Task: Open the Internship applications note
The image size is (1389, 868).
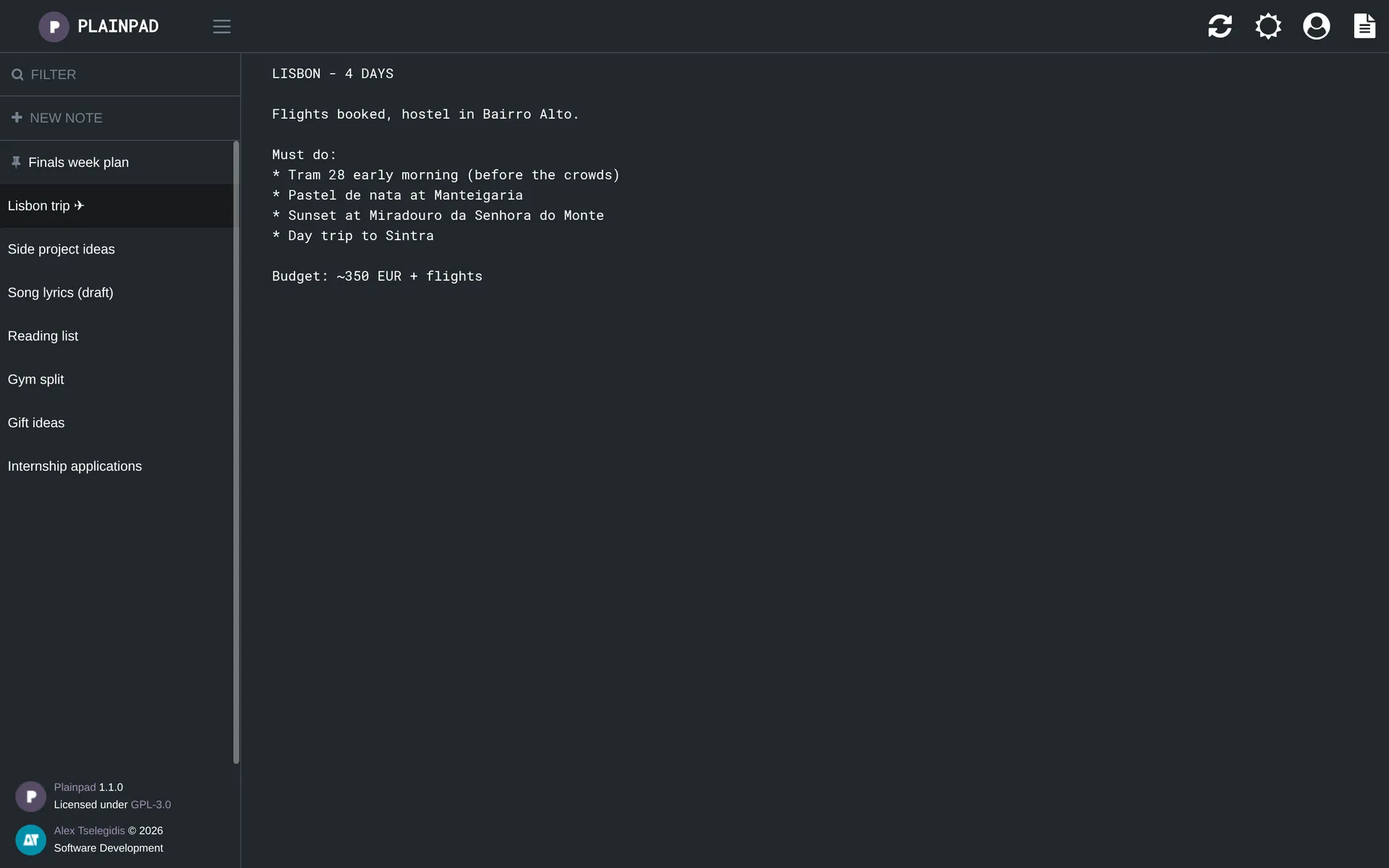Action: click(116, 467)
